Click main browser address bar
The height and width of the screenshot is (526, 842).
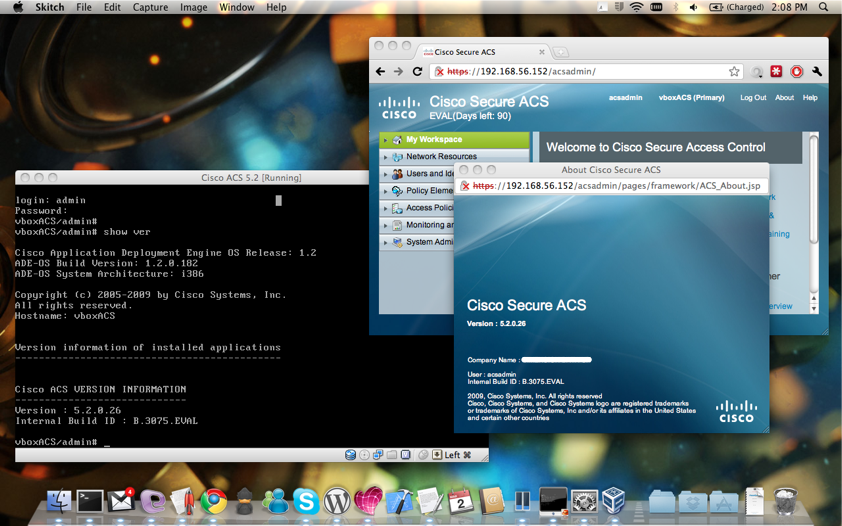586,71
